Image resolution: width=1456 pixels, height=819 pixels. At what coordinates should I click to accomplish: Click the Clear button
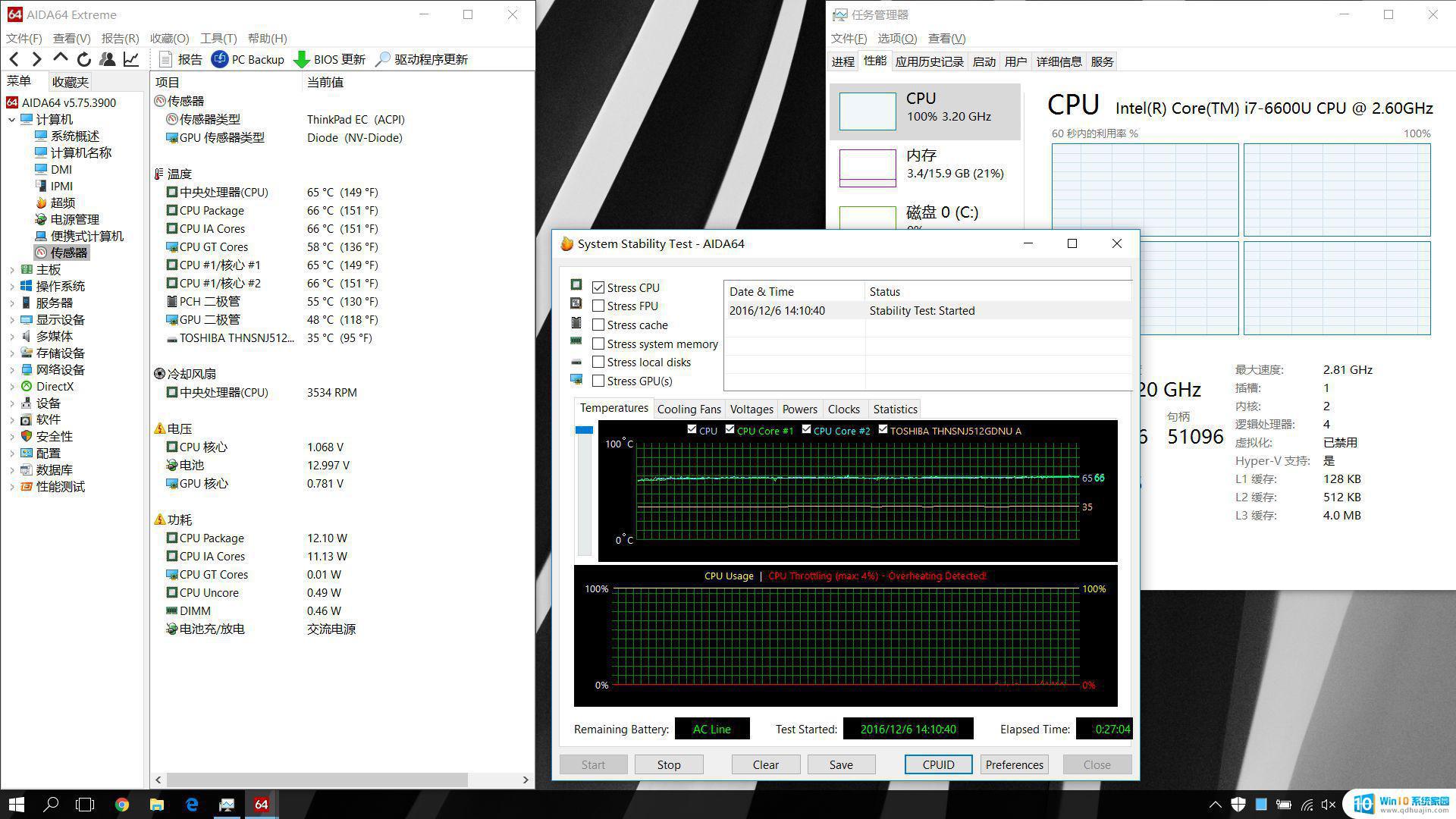[x=765, y=764]
